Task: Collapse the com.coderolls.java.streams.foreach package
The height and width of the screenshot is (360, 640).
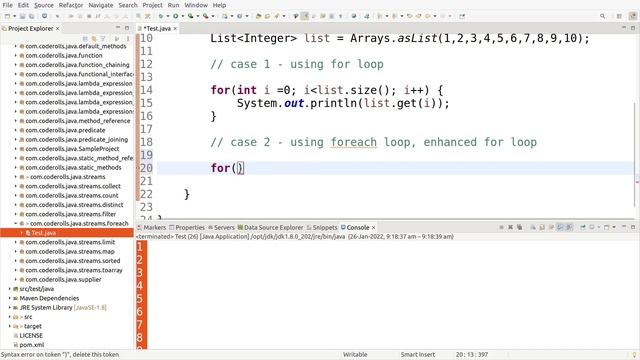Action: [x=16, y=223]
